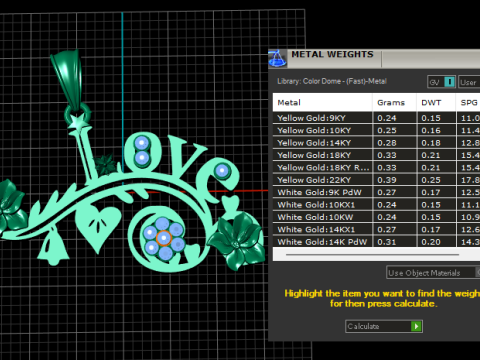This screenshot has height=360, width=480.
Task: Click the Calculate button
Action: 384,326
